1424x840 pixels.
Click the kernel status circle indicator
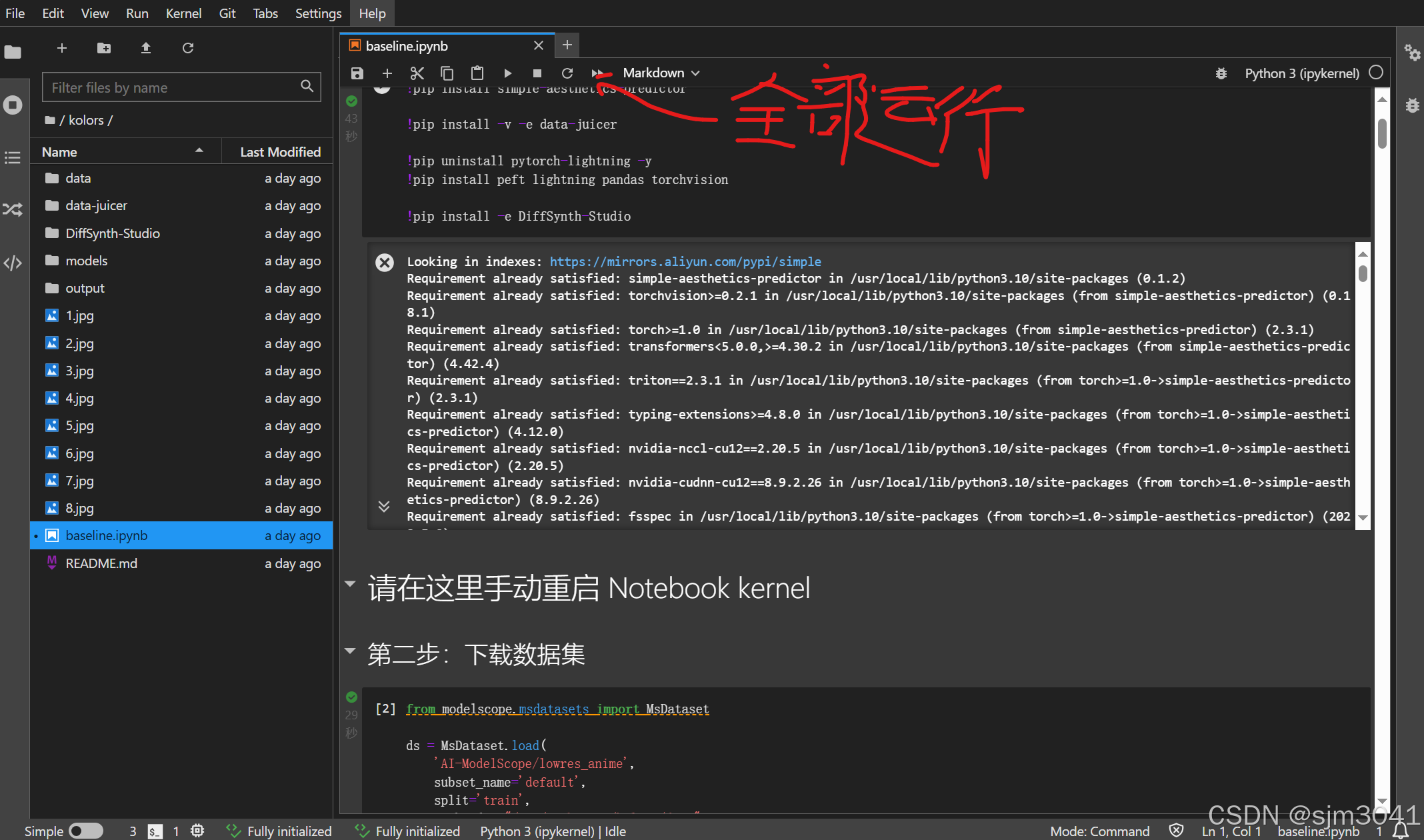click(1376, 73)
